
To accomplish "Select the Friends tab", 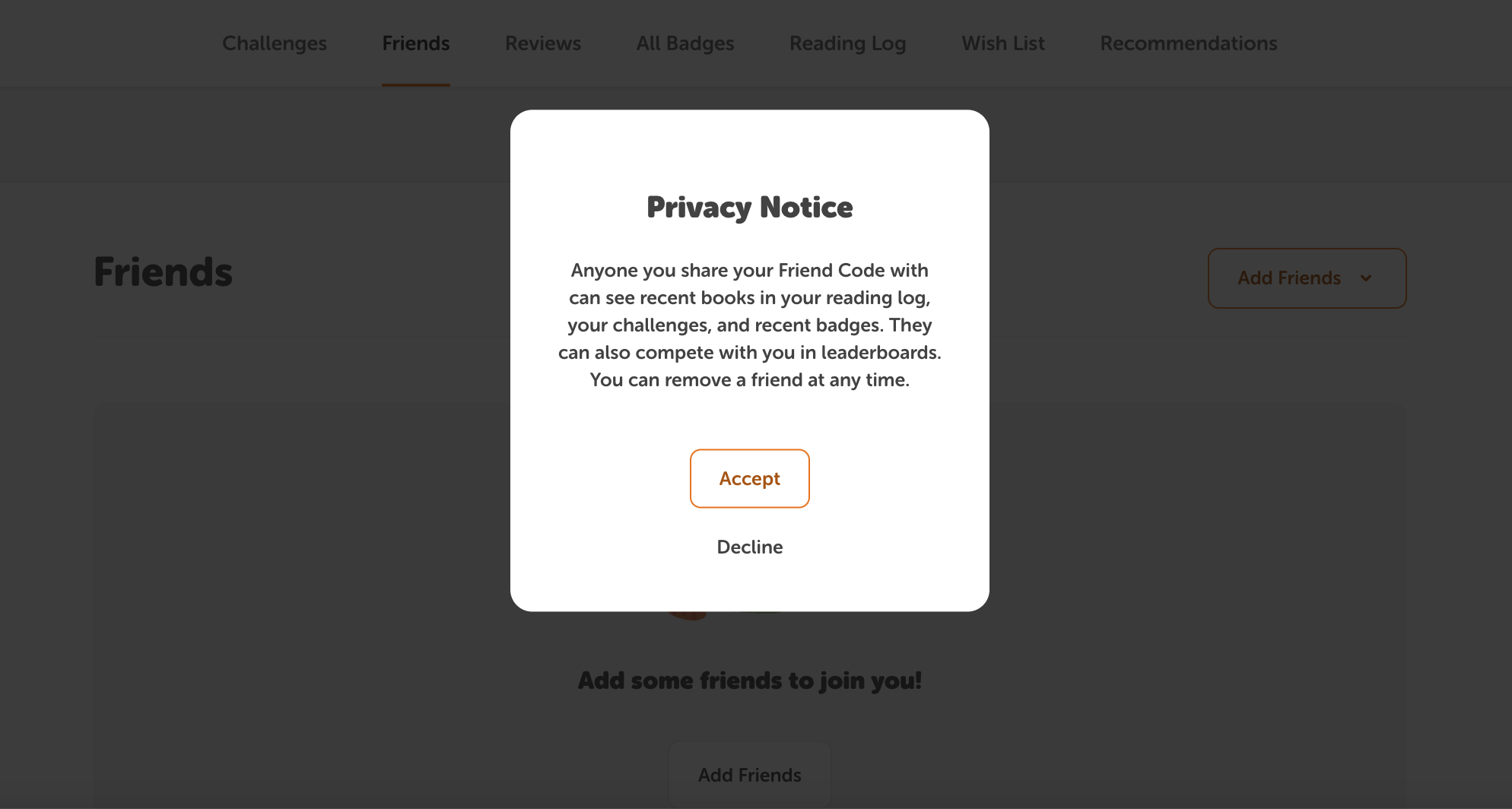I will [x=416, y=43].
